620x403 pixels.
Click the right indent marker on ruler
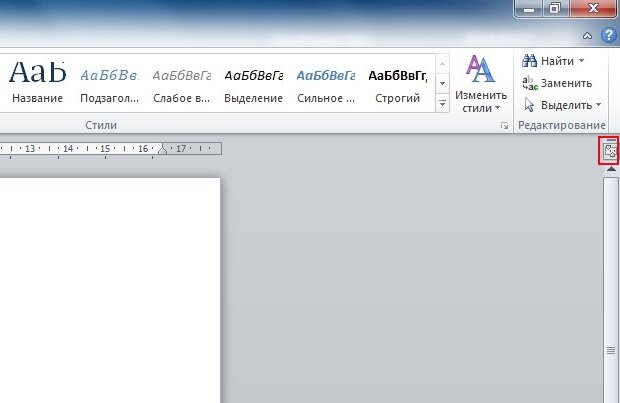coord(162,149)
